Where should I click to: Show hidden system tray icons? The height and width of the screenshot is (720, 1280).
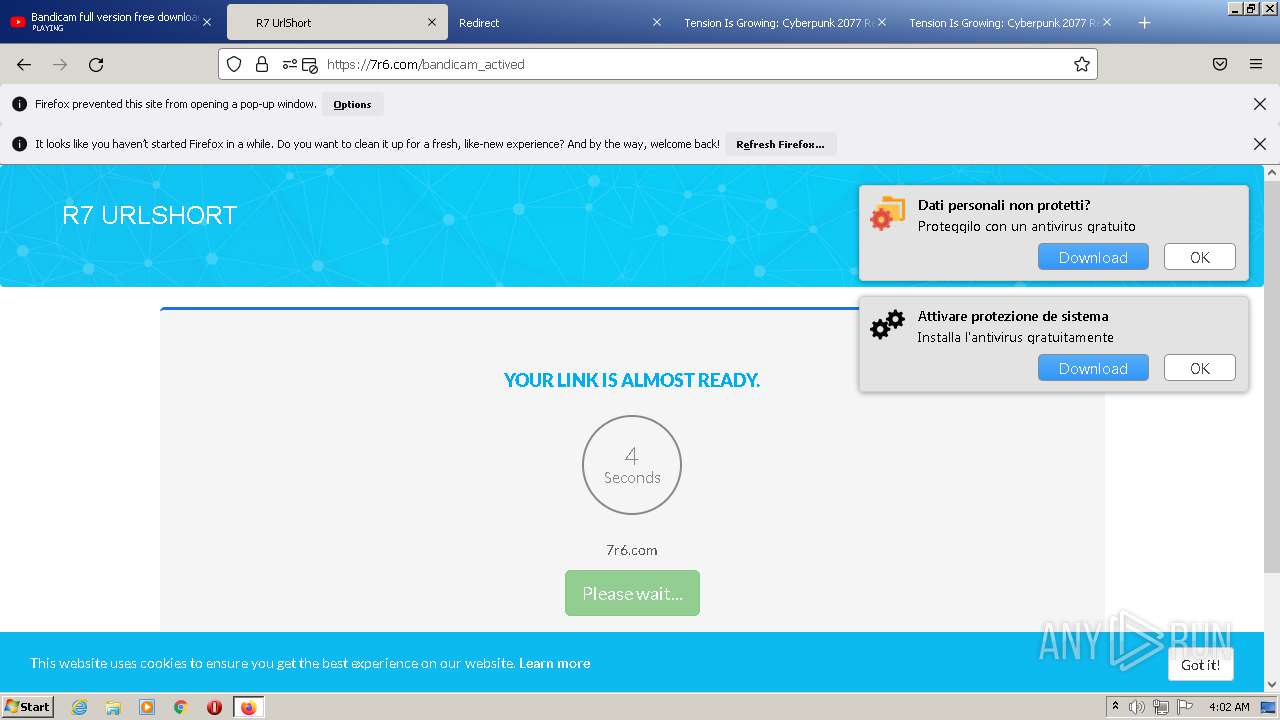tap(1115, 706)
